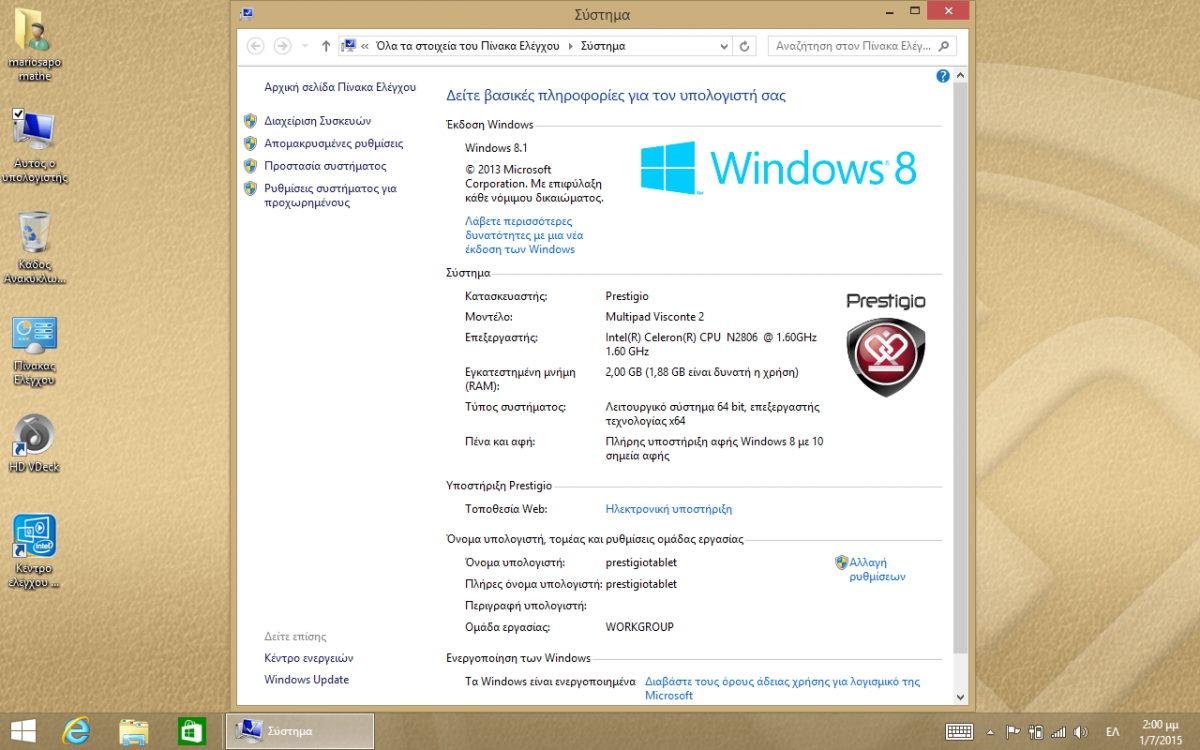This screenshot has height=750, width=1200.
Task: Open 'Ηλεκτρονική υποστήριξη' website link
Action: click(669, 509)
